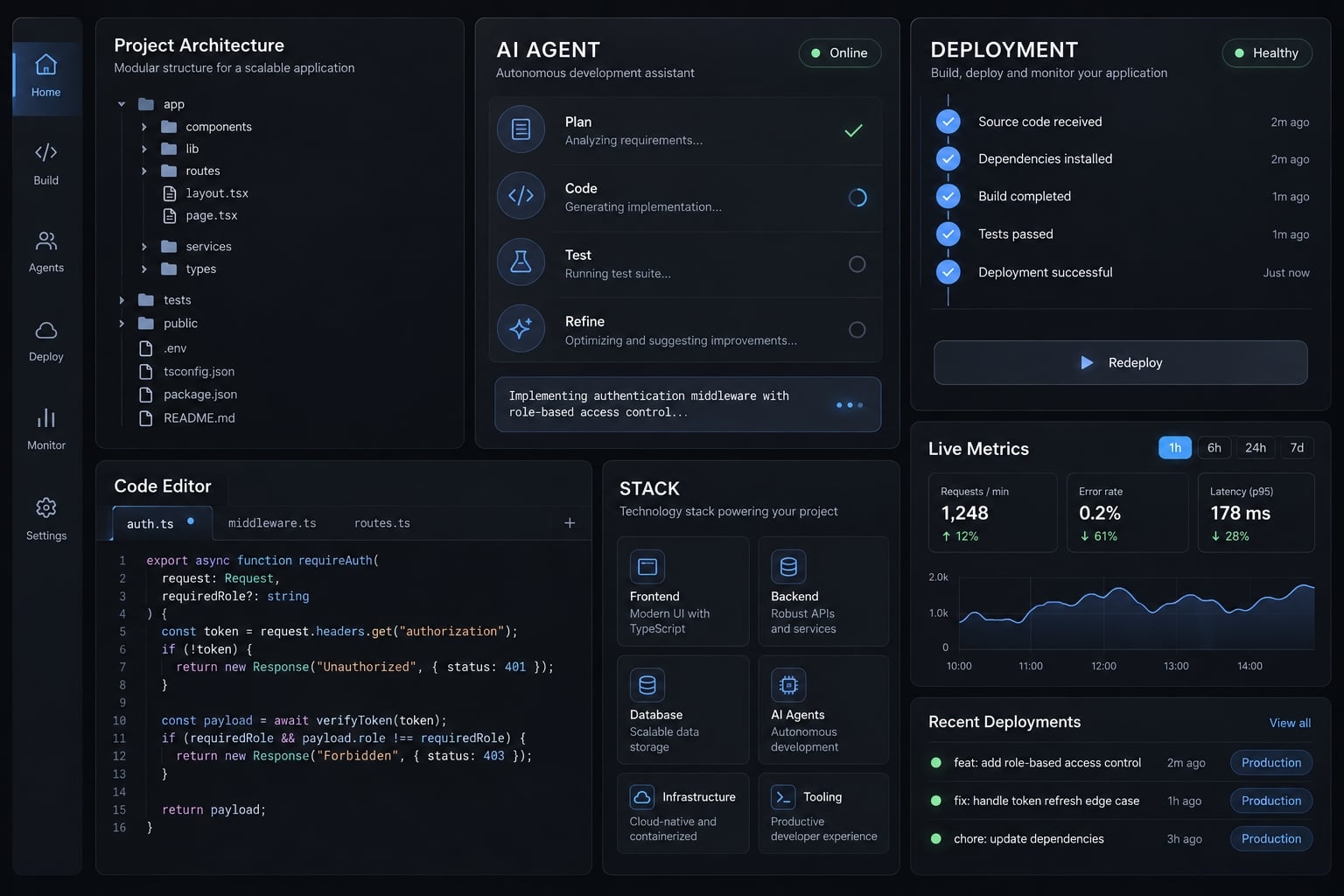Click the Refine step sparkle icon
Viewport: 1344px width, 896px height.
tap(521, 328)
